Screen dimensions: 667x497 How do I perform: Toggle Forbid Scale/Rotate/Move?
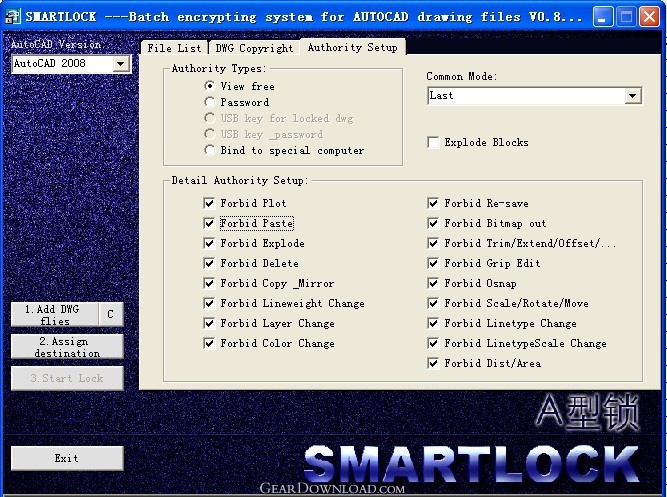tap(433, 303)
